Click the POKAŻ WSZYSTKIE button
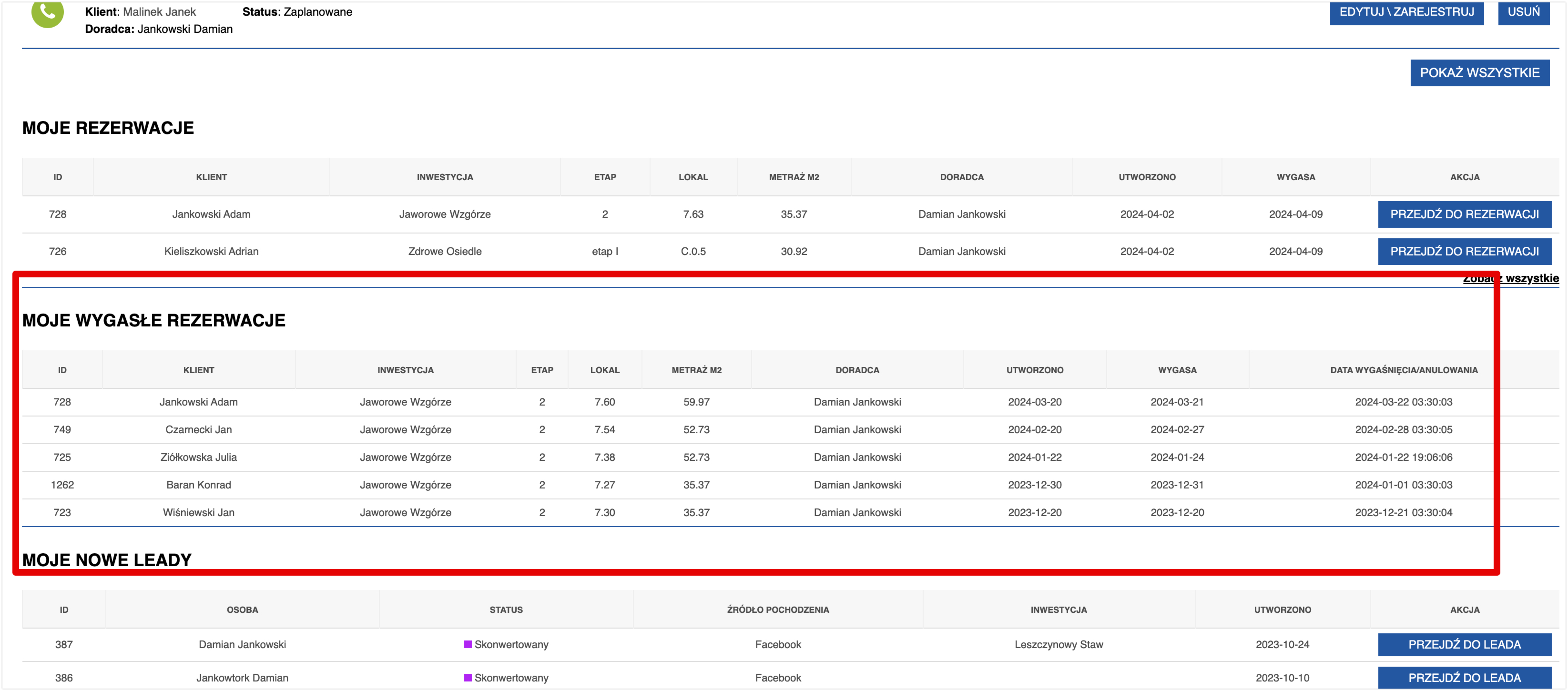This screenshot has width=1568, height=691. tap(1479, 72)
